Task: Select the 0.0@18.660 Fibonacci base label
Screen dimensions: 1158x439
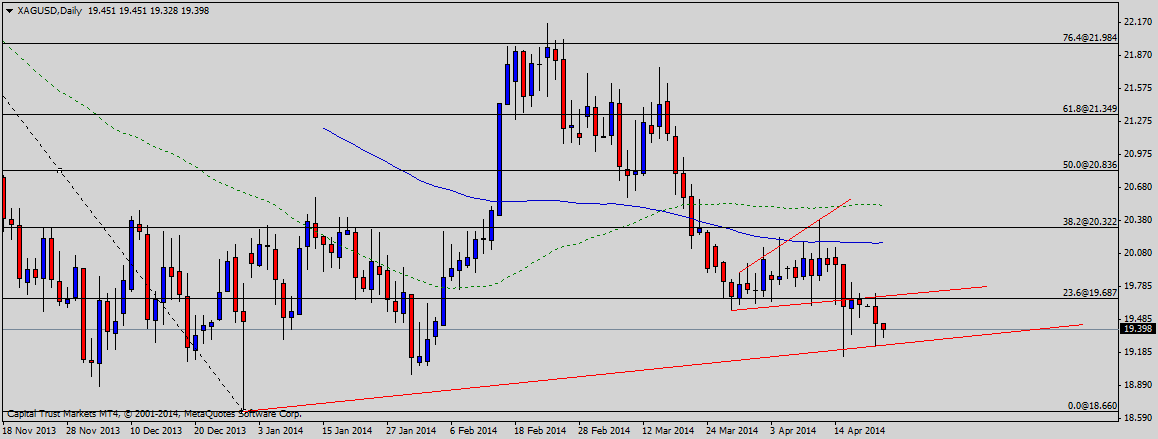Action: (x=1090, y=405)
